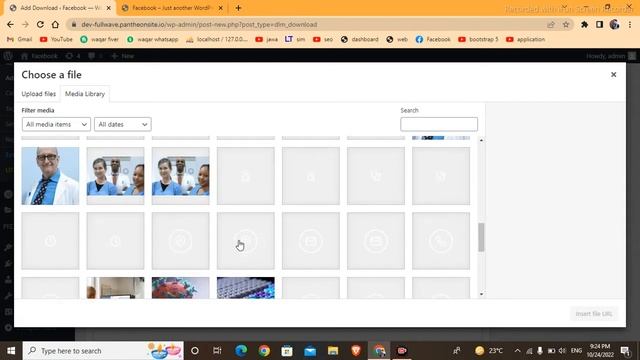Viewport: 640px width, 360px height.
Task: Click the Insert file URL button
Action: tap(594, 313)
